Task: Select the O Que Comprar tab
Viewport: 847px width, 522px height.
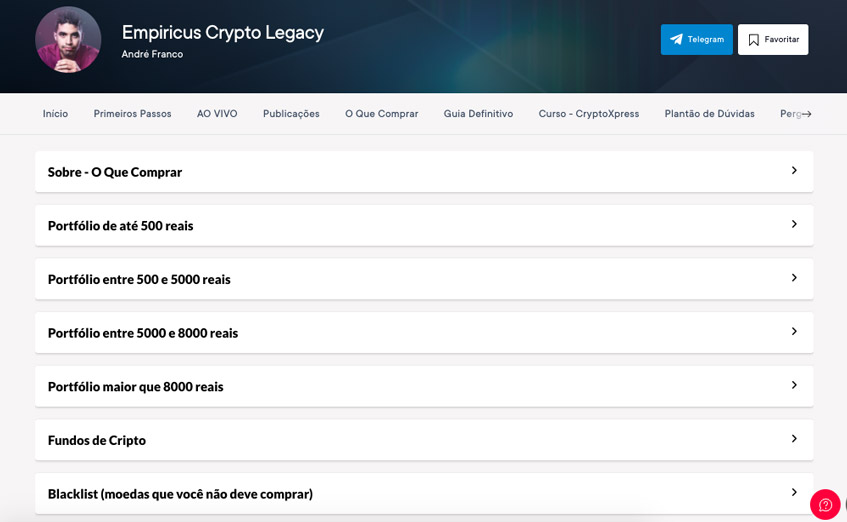Action: (381, 114)
